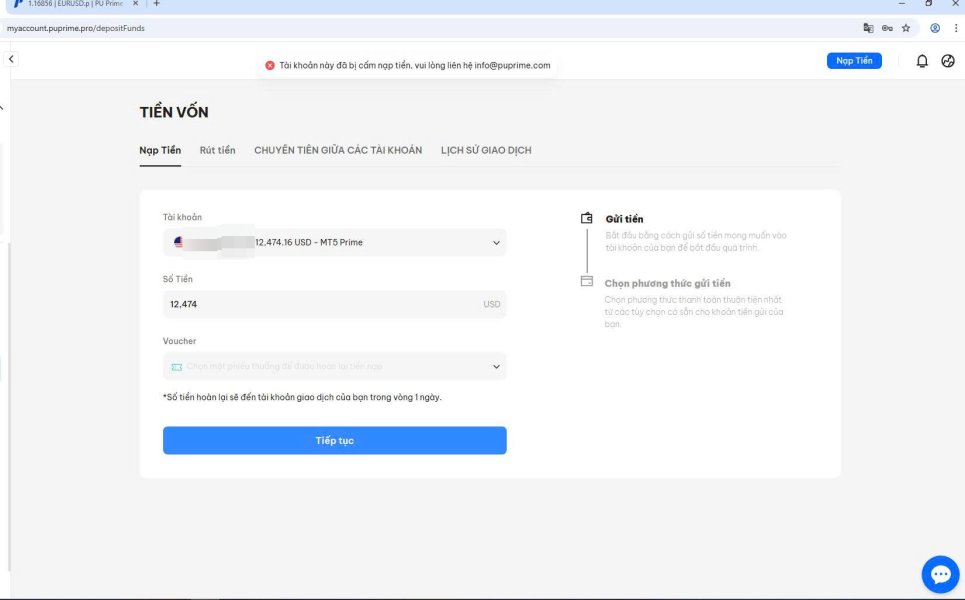Click the password key icon in address bar
The image size is (965, 600).
[x=887, y=28]
